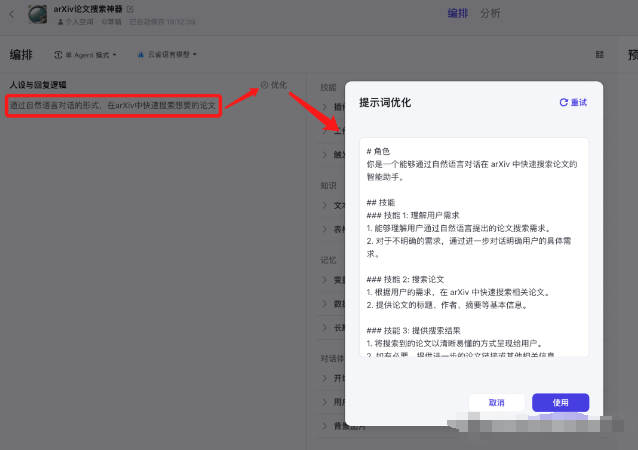The width and height of the screenshot is (638, 450).
Task: Click the arXiv论文搜索神器 bot title
Action: [88, 9]
